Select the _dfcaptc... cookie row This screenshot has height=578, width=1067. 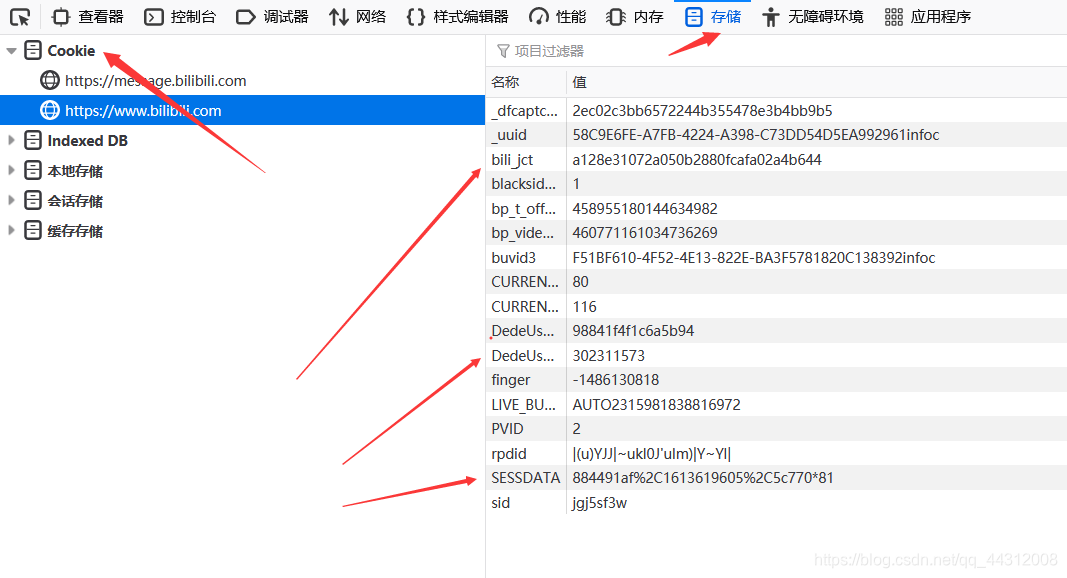click(x=776, y=110)
